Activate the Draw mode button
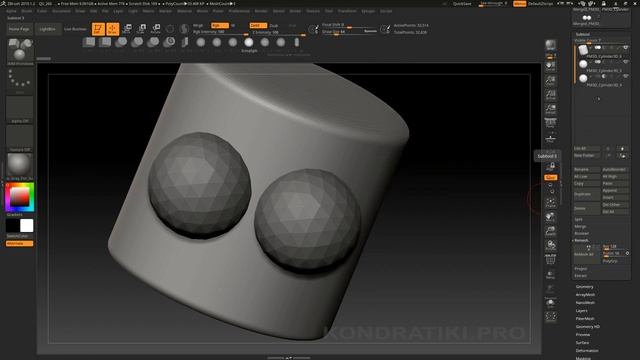 click(x=113, y=29)
